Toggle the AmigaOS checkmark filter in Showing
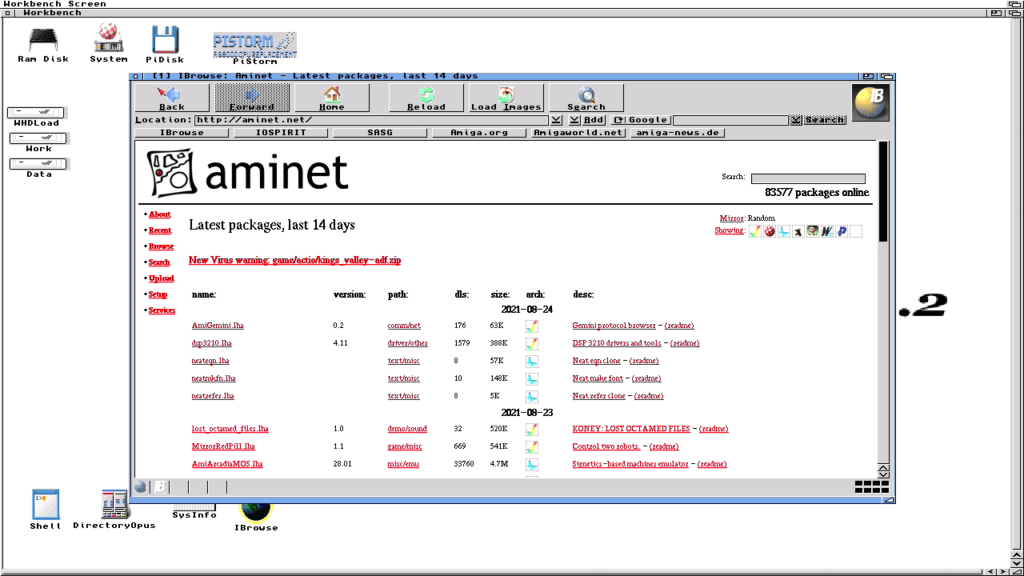 tap(755, 231)
